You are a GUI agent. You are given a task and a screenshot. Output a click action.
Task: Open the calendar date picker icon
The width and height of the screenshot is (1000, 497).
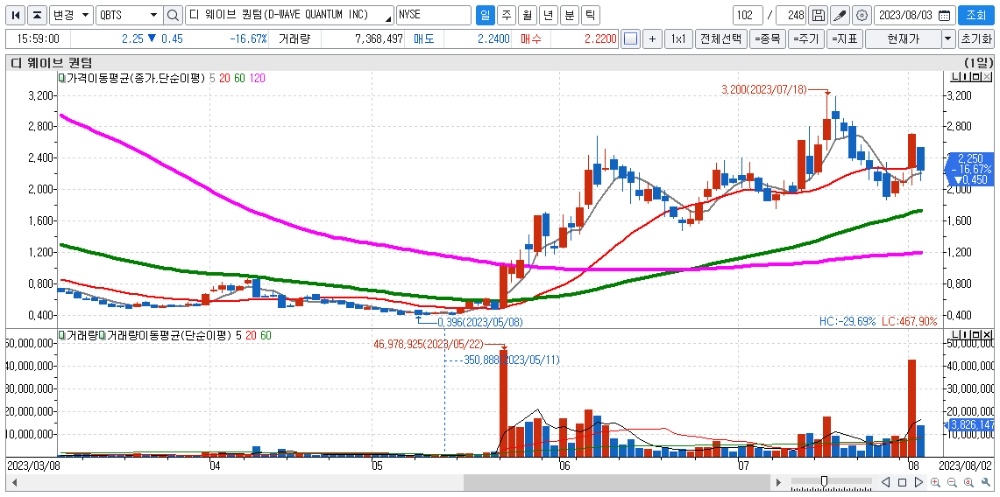[944, 15]
